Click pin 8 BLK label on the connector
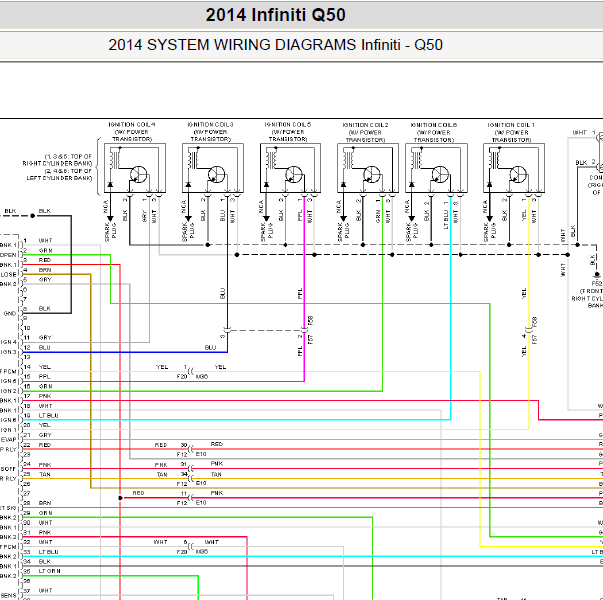This screenshot has height=600, width=603. (45, 308)
